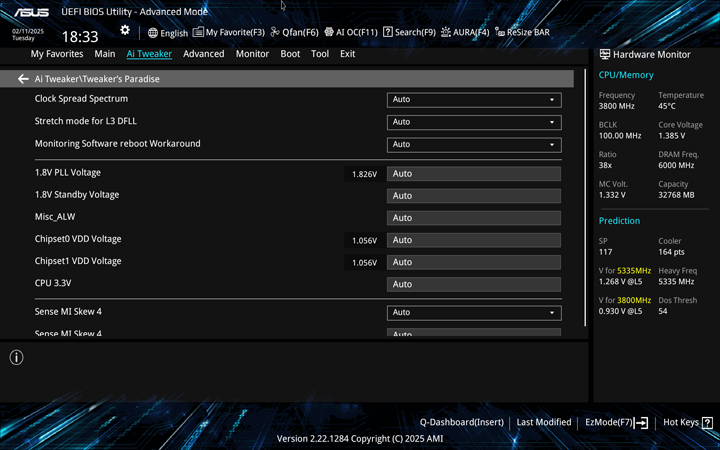Image resolution: width=720 pixels, height=450 pixels.
Task: Click the back arrow to Ai Tweaker
Action: point(23,79)
